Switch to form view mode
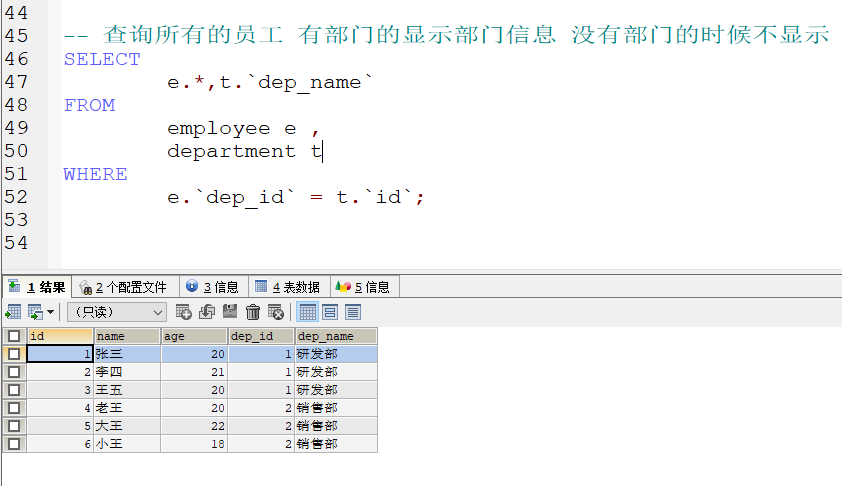The width and height of the screenshot is (842, 486). coord(330,312)
